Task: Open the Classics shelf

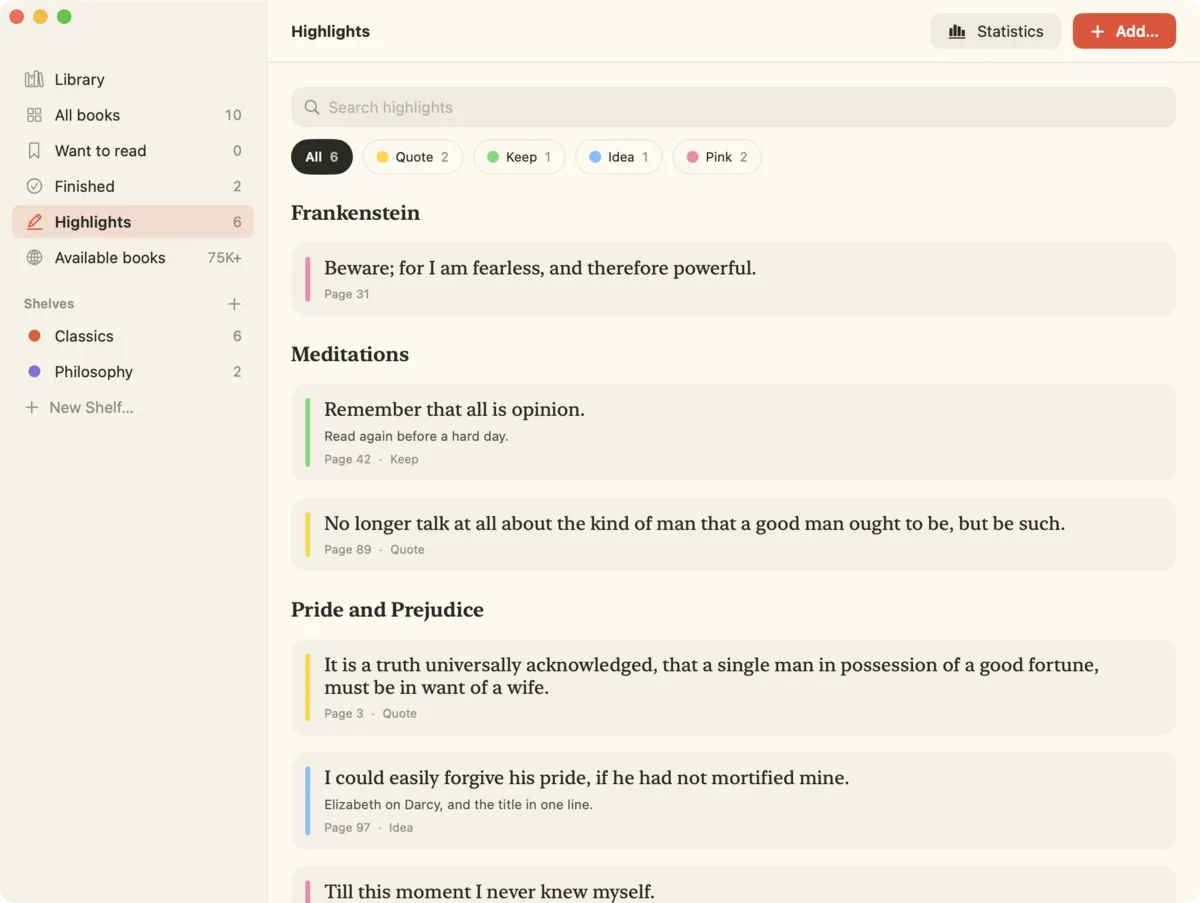Action: [x=133, y=336]
